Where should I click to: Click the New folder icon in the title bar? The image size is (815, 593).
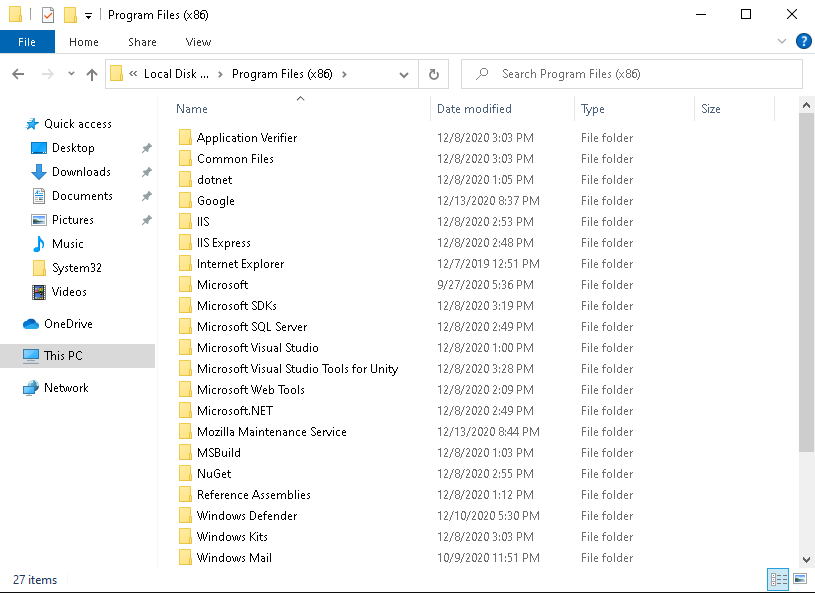[70, 15]
